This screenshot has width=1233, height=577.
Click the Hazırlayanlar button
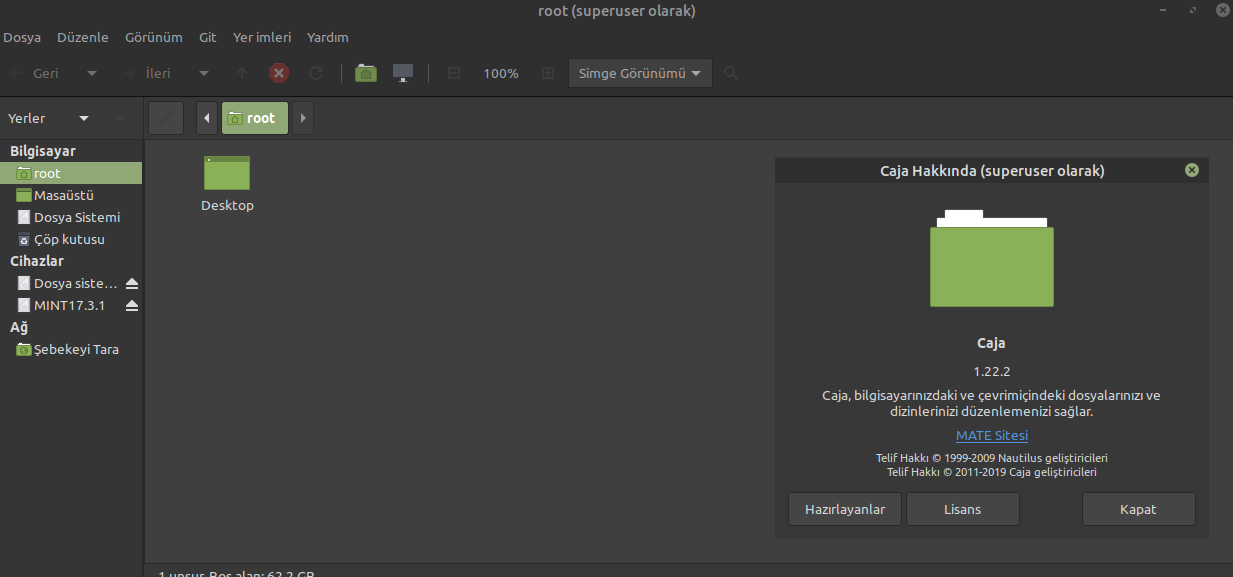845,509
